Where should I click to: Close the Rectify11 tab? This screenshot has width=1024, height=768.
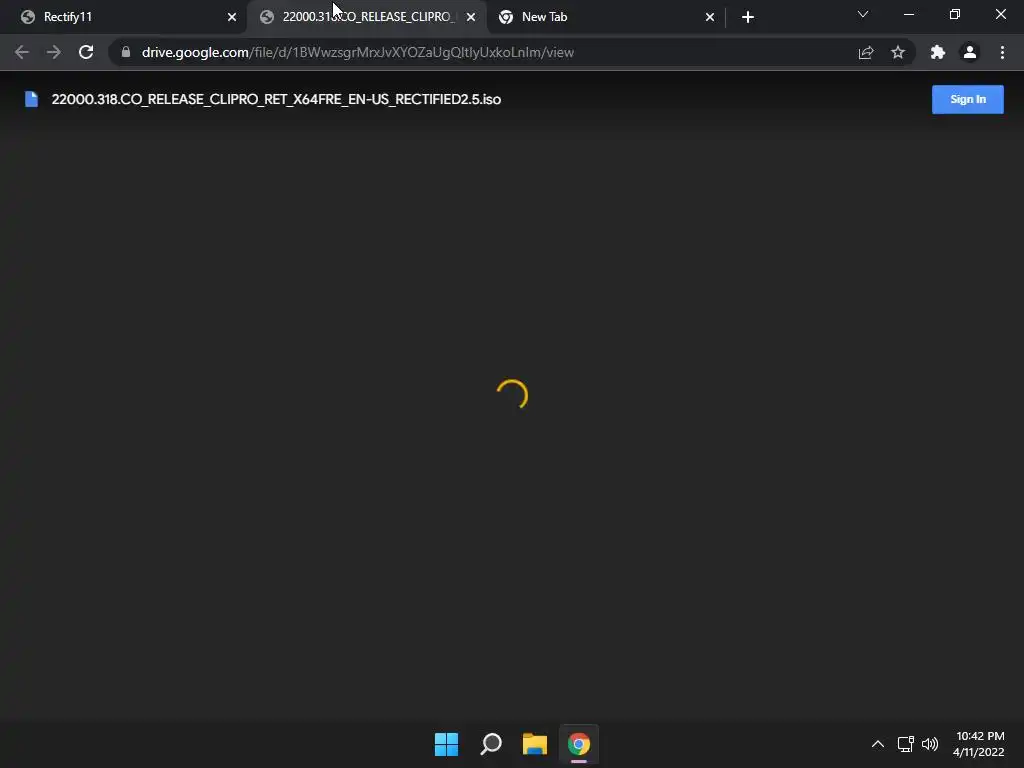click(232, 17)
